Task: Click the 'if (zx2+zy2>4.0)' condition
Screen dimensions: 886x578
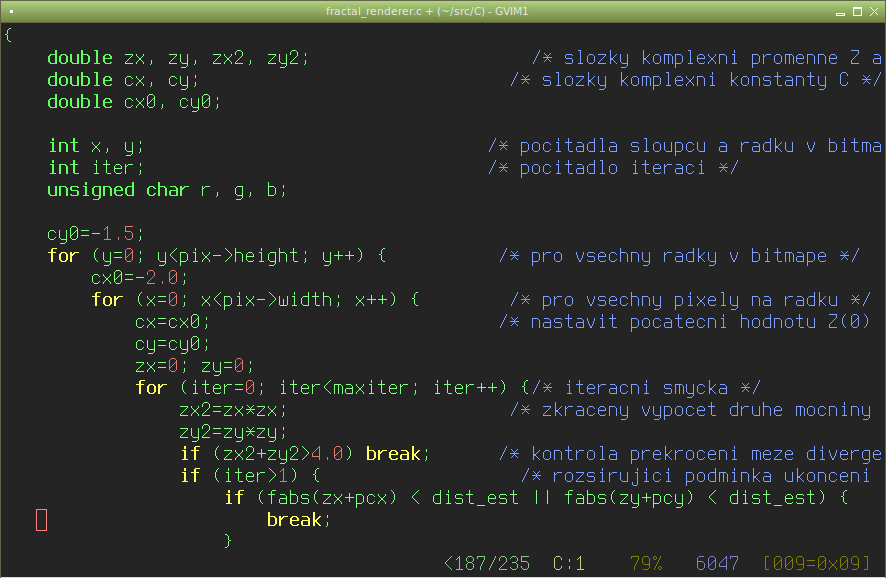Action: [x=267, y=454]
